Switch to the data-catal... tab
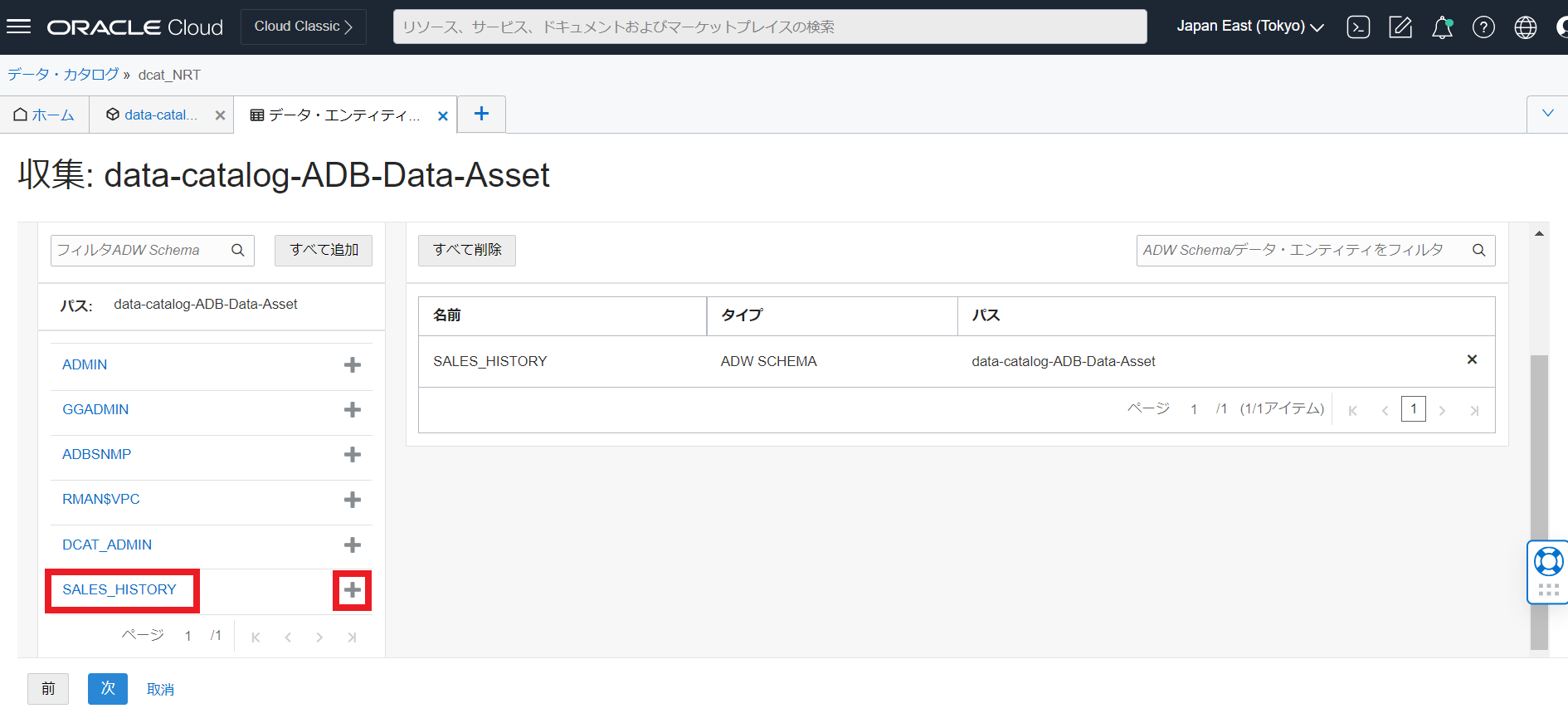1568x723 pixels. click(154, 115)
